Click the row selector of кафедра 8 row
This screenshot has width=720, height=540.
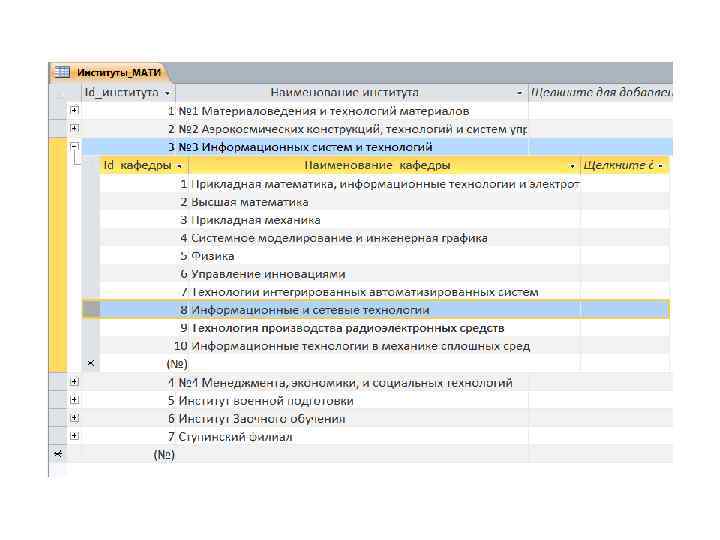91,310
